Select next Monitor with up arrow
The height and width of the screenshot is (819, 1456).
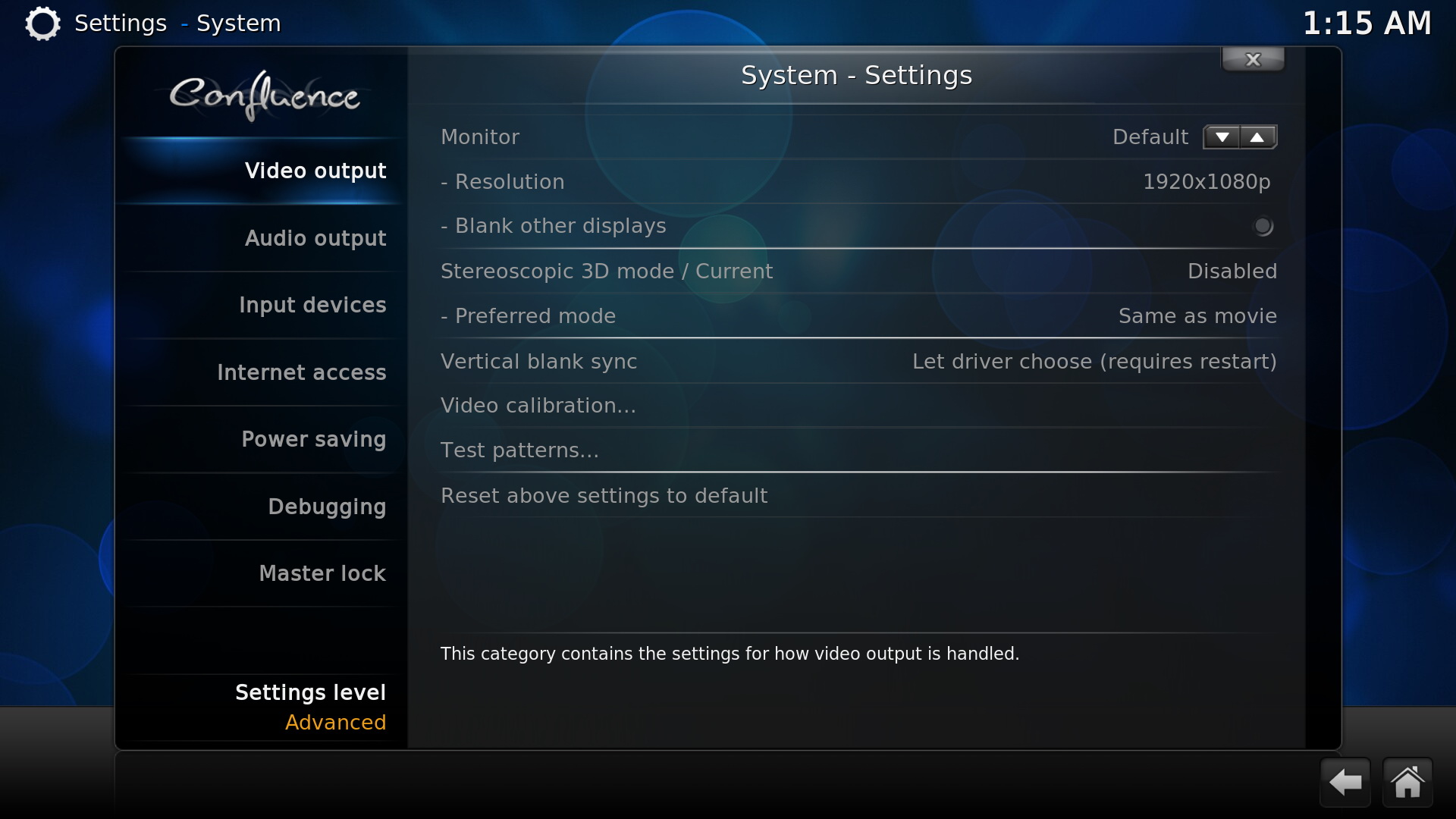click(x=1257, y=137)
